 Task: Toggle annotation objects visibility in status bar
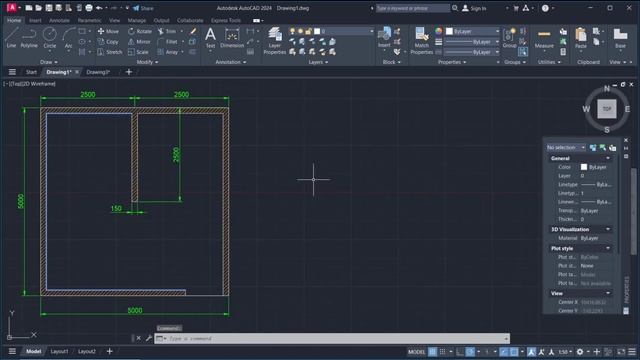(531, 352)
